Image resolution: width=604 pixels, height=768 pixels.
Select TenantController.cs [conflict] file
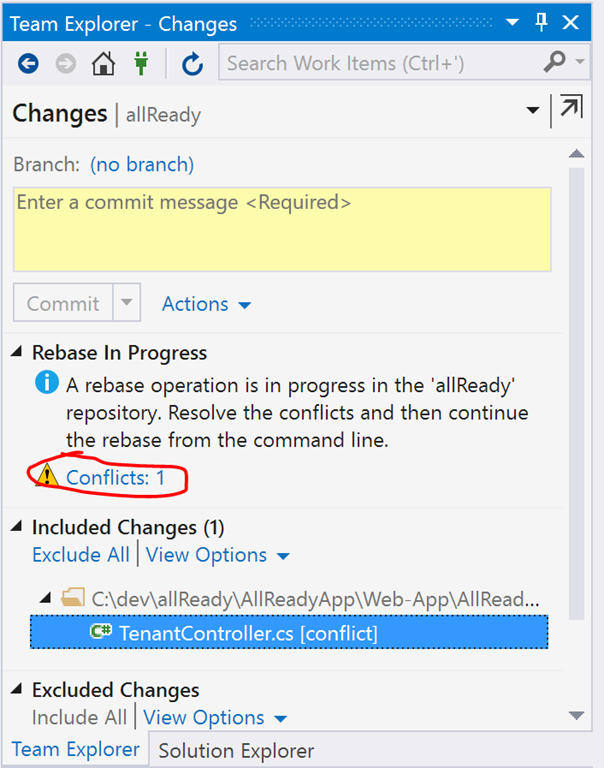coord(289,632)
